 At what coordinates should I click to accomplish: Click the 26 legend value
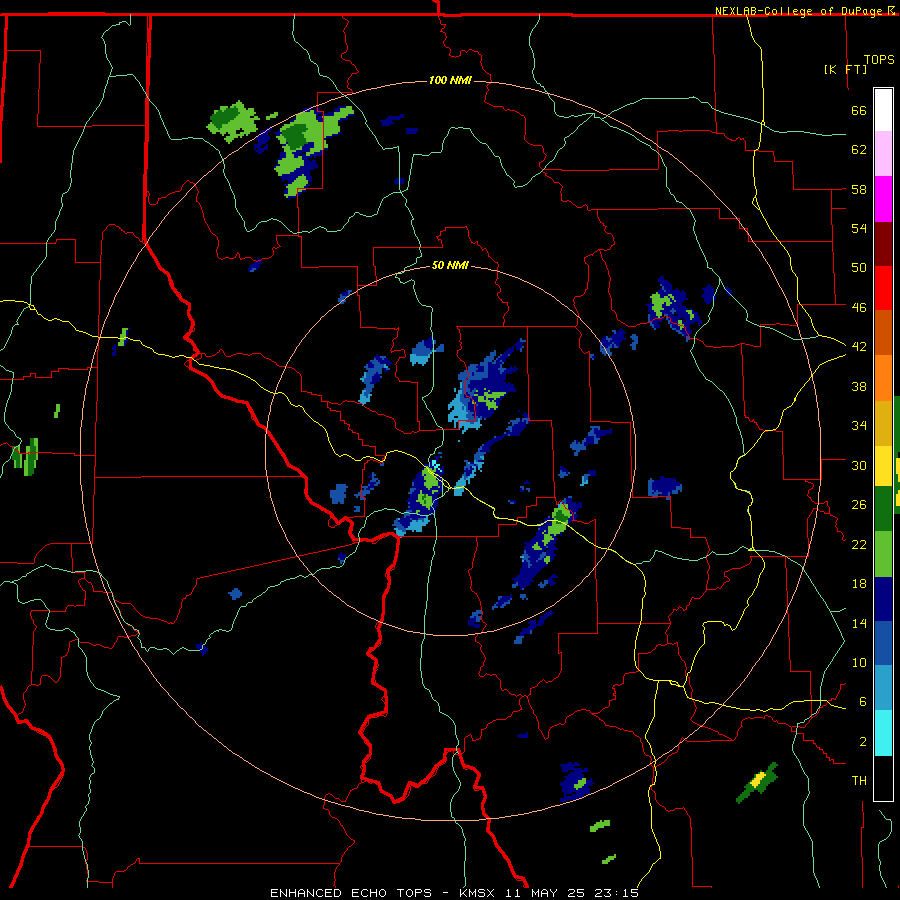click(859, 505)
